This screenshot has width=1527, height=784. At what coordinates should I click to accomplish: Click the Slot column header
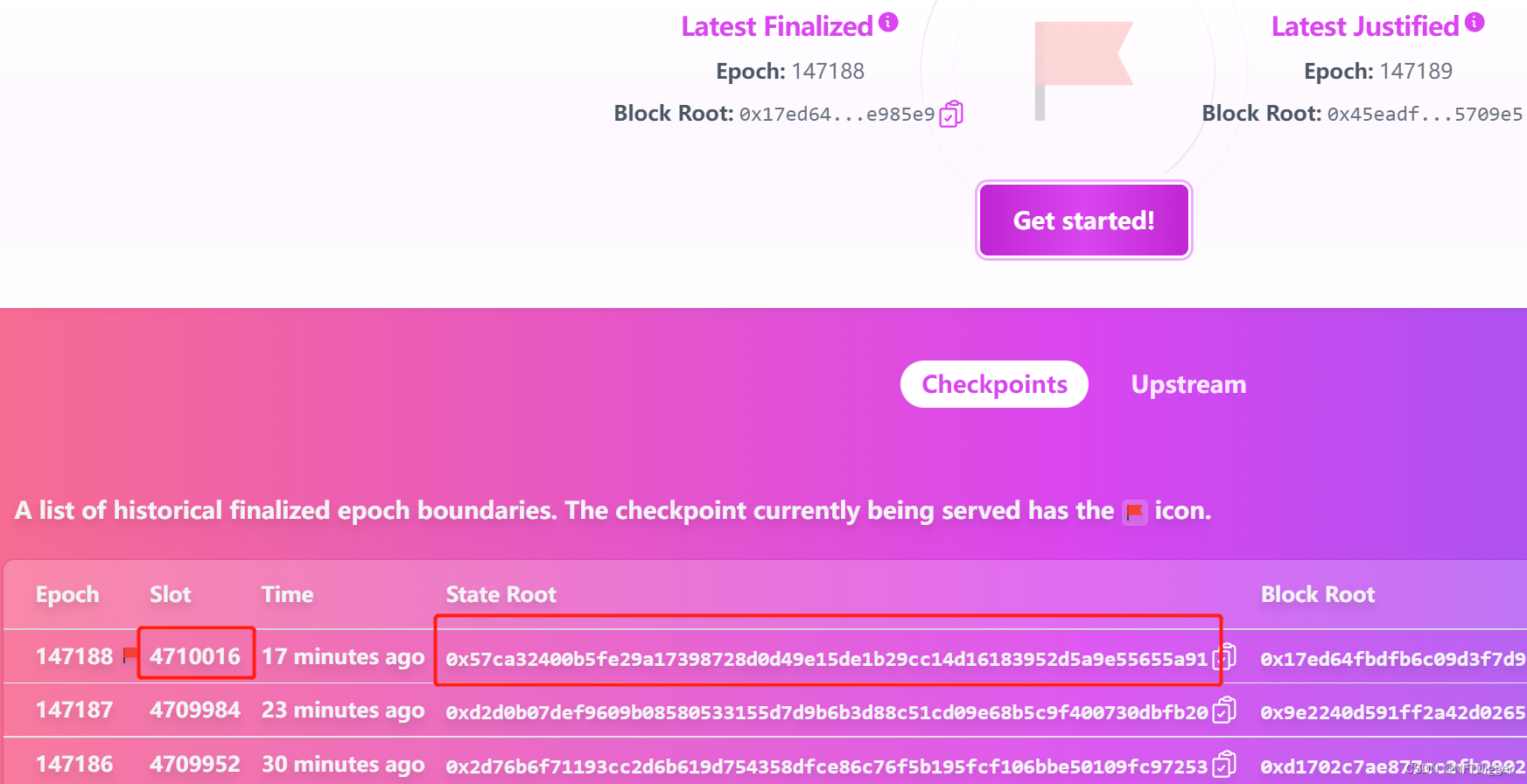pos(170,595)
